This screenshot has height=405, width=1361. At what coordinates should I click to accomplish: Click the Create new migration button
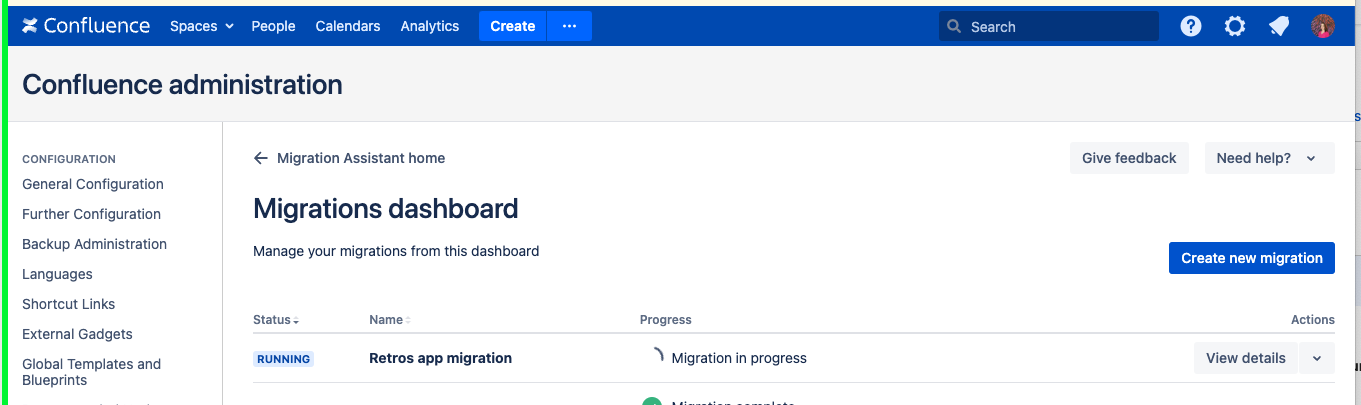(1251, 258)
